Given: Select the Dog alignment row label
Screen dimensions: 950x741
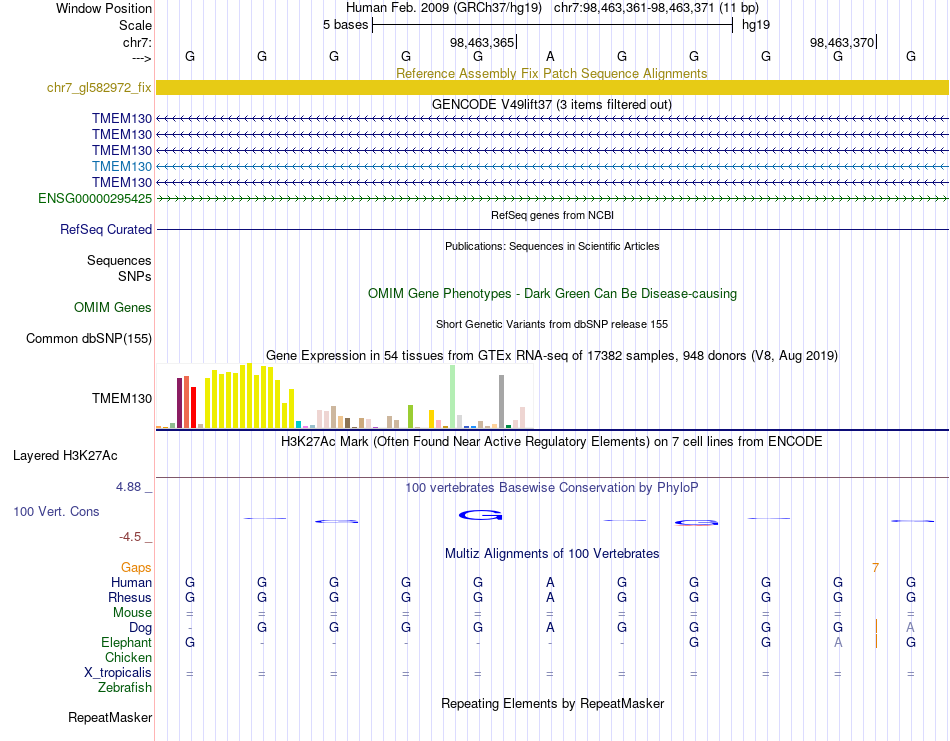Looking at the screenshot, I should [x=140, y=628].
